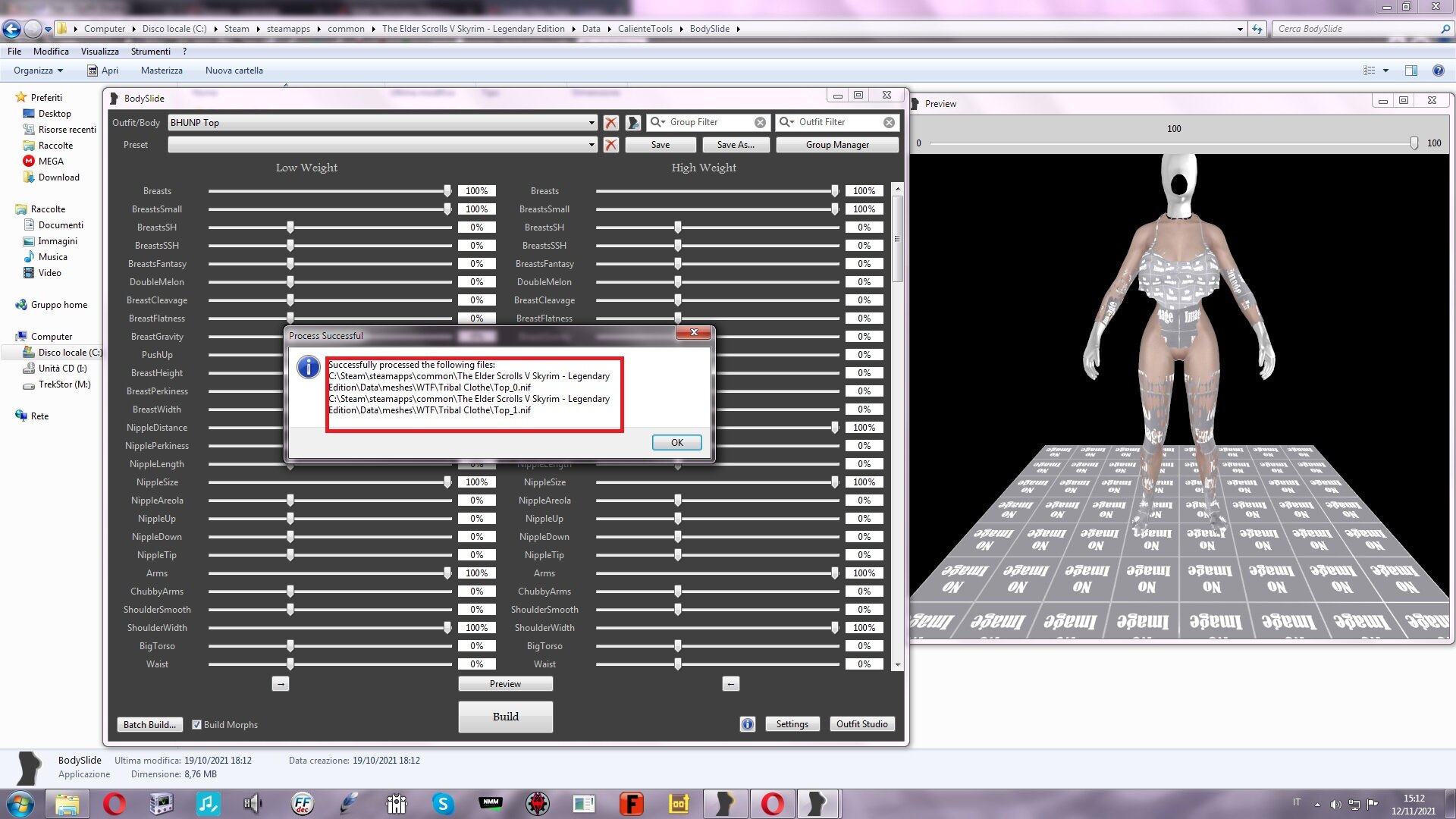Click Masterizza in the Explorer toolbar
1456x819 pixels.
[162, 71]
